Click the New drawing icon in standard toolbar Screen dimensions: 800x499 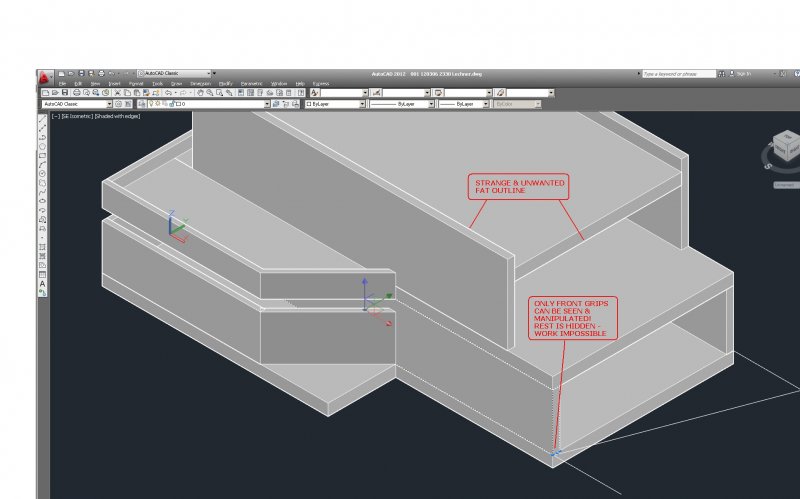[45, 93]
